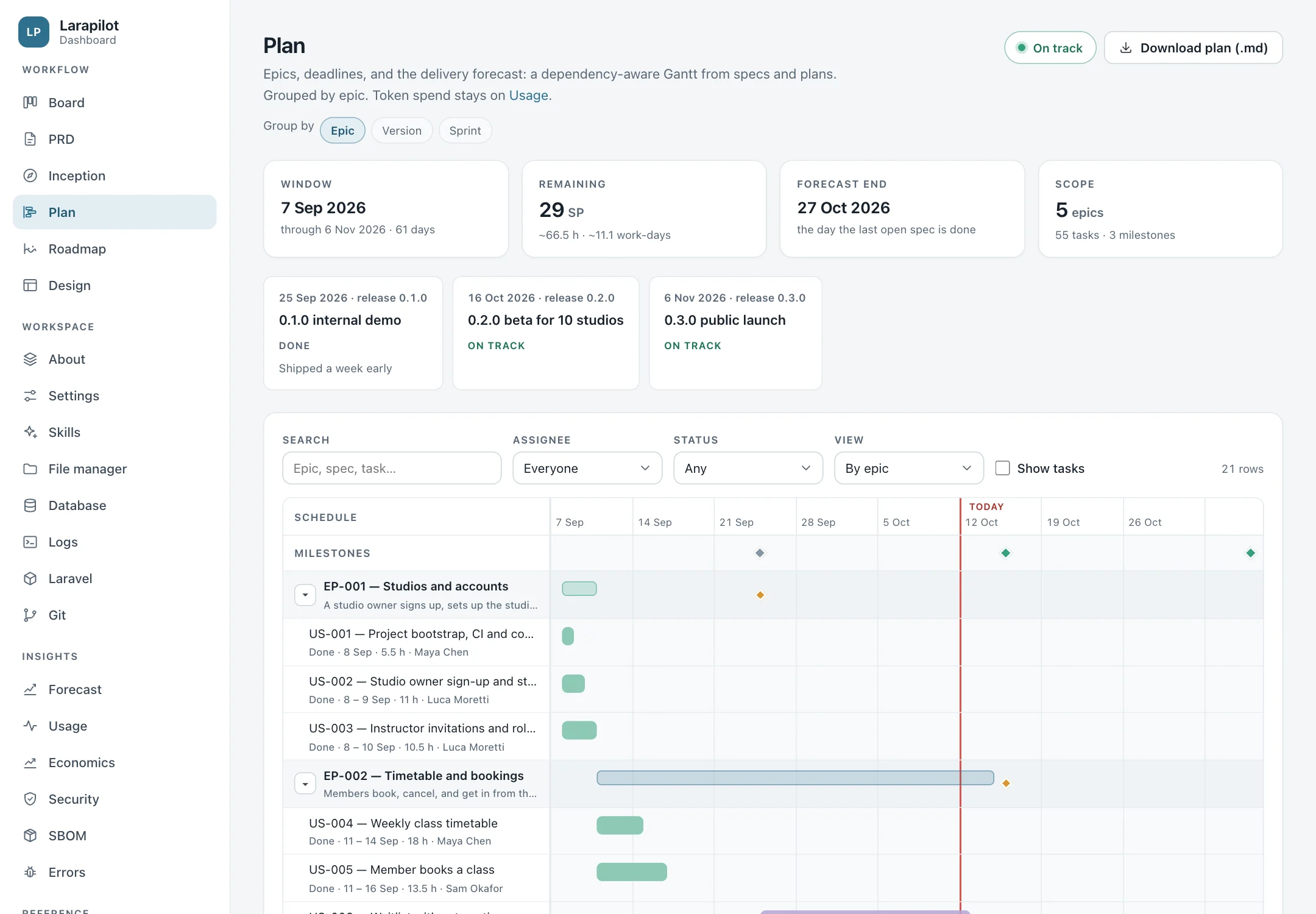Open the Skills sparkle icon
Viewport: 1316px width, 914px height.
[30, 432]
